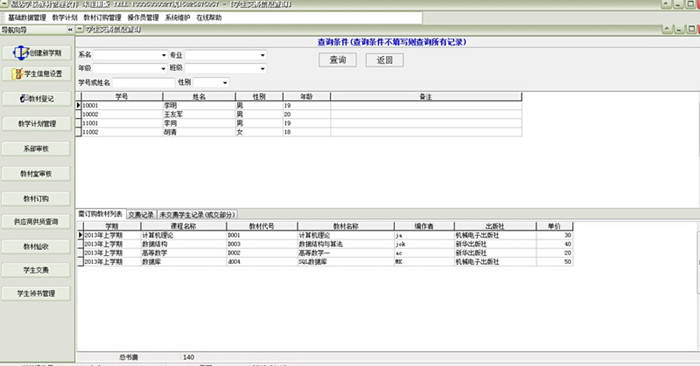The height and width of the screenshot is (366, 700).
Task: Open the 教材订购管理 menu
Action: point(102,17)
